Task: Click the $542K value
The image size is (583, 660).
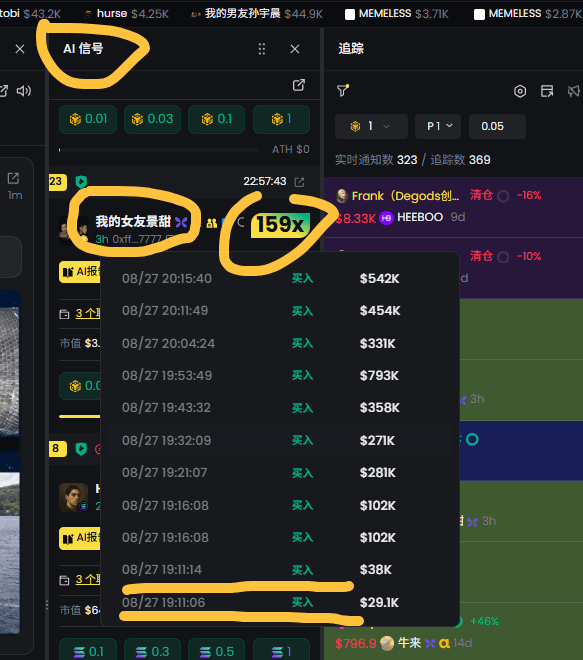Action: click(379, 279)
